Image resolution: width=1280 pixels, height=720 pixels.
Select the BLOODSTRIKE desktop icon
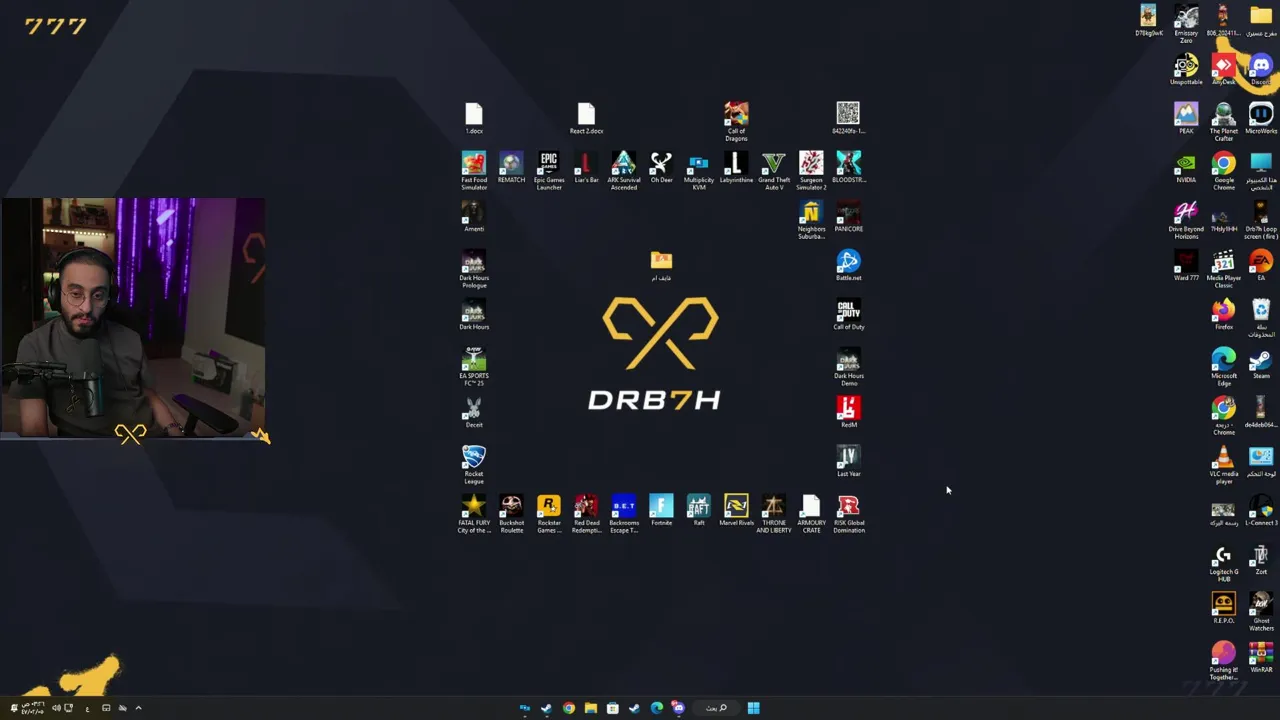(x=849, y=167)
